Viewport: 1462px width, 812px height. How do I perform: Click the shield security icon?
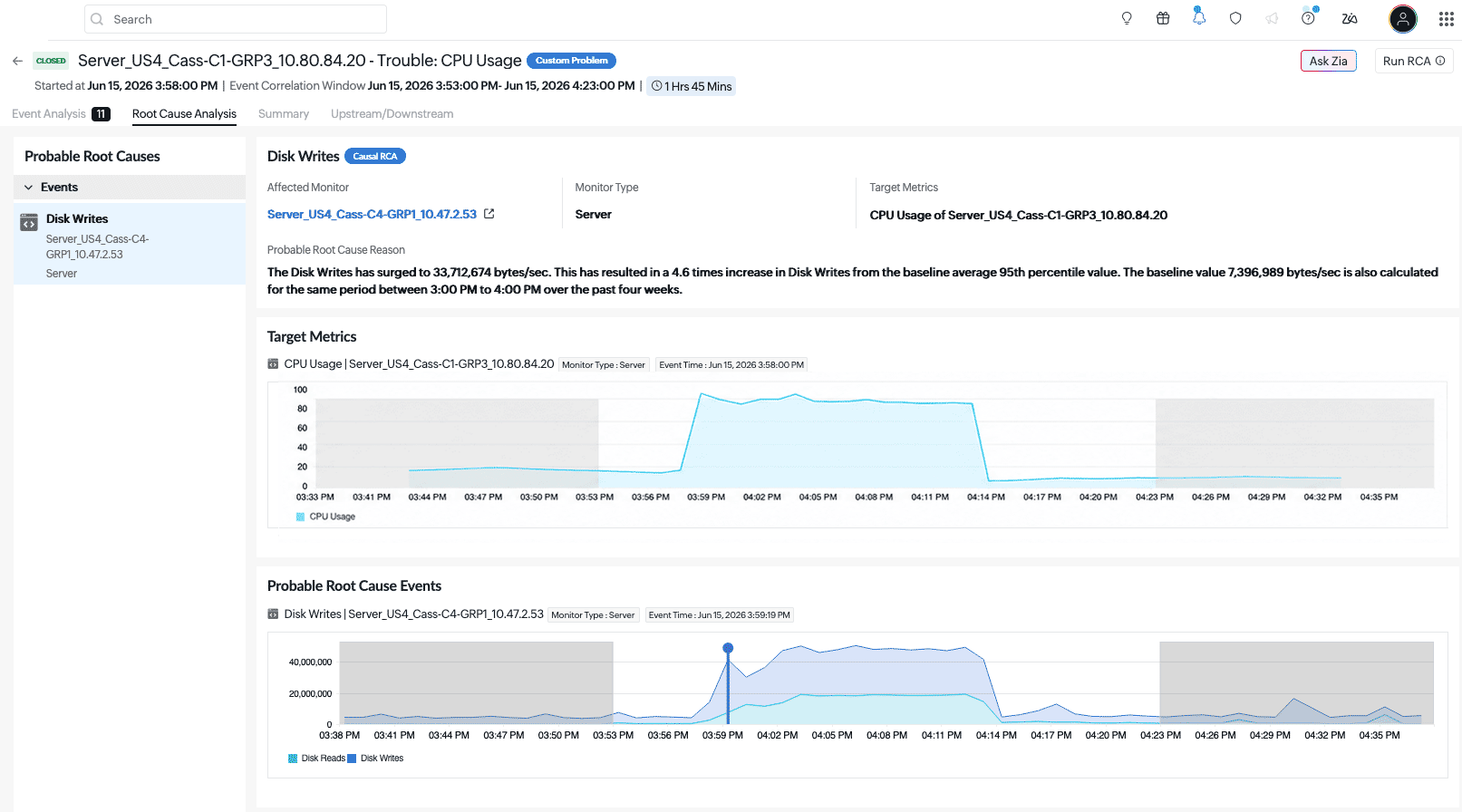(1235, 18)
